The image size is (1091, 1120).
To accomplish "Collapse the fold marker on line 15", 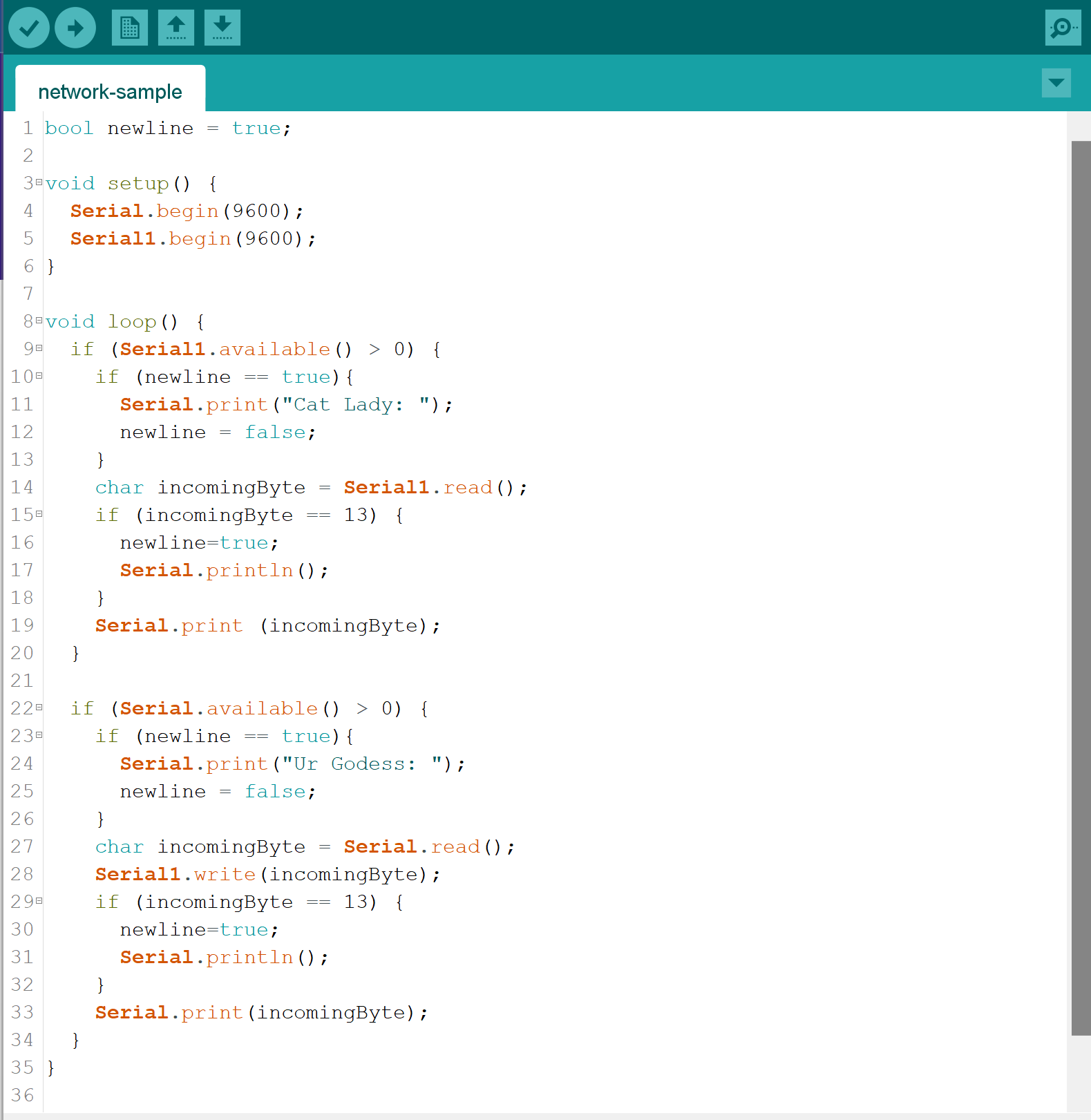I will coord(39,514).
